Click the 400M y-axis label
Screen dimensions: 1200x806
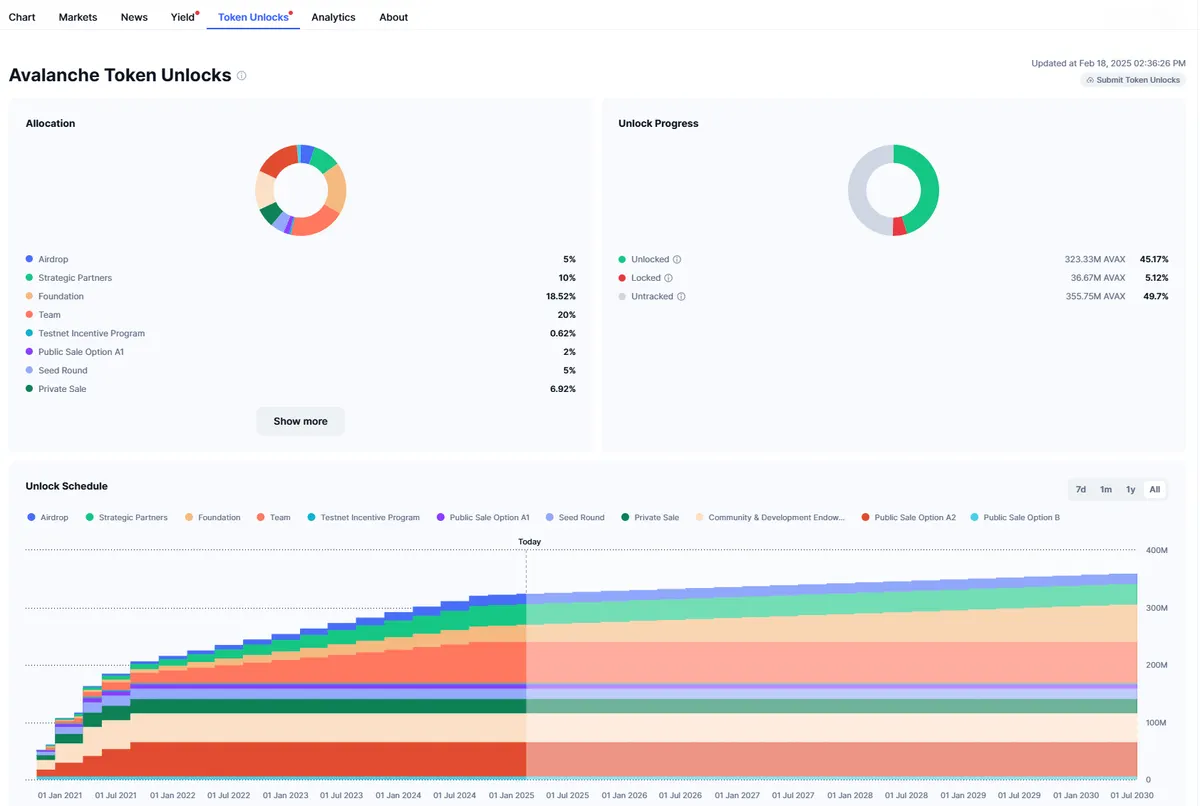point(1156,550)
